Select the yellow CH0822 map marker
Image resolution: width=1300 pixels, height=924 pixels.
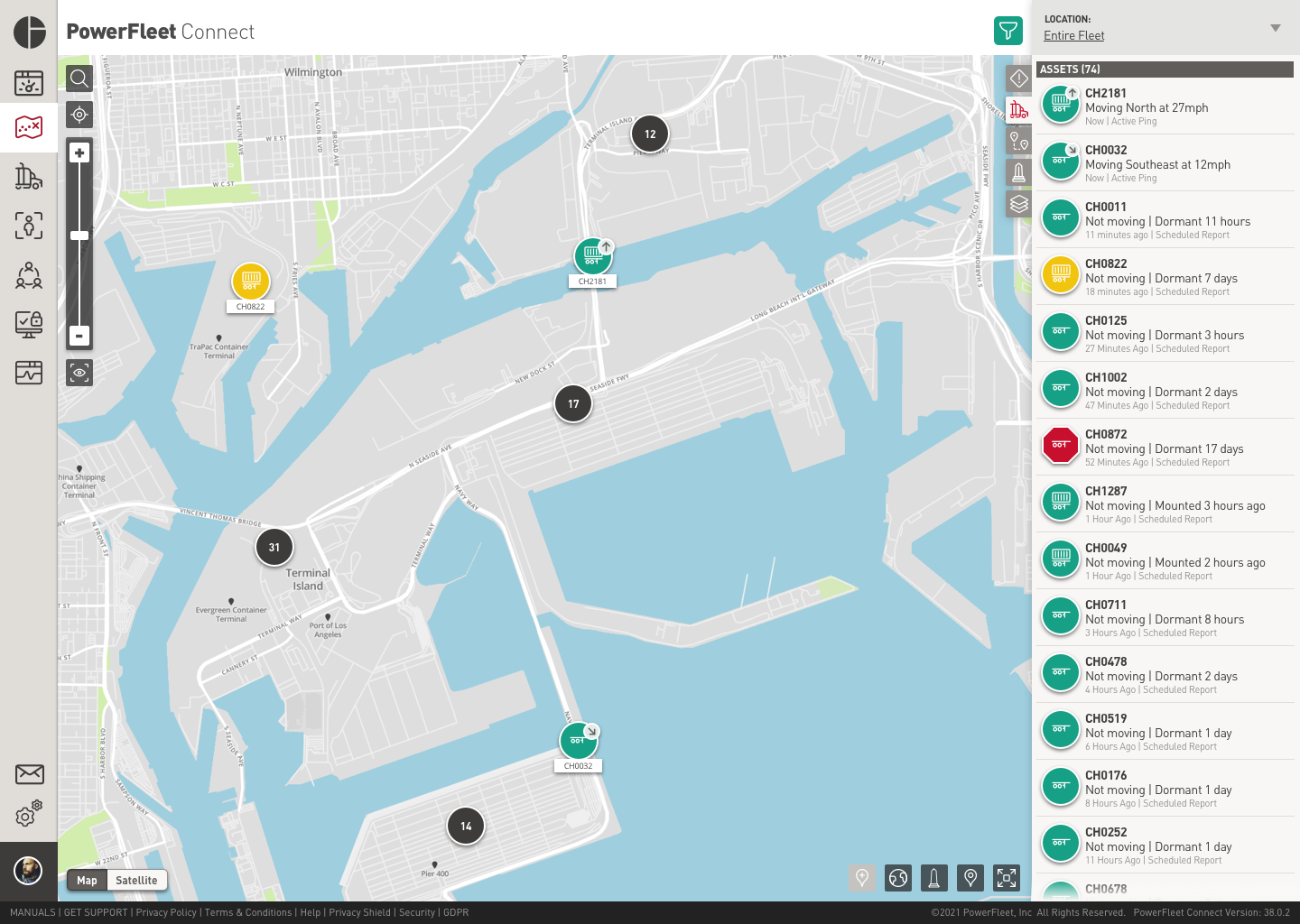(251, 281)
